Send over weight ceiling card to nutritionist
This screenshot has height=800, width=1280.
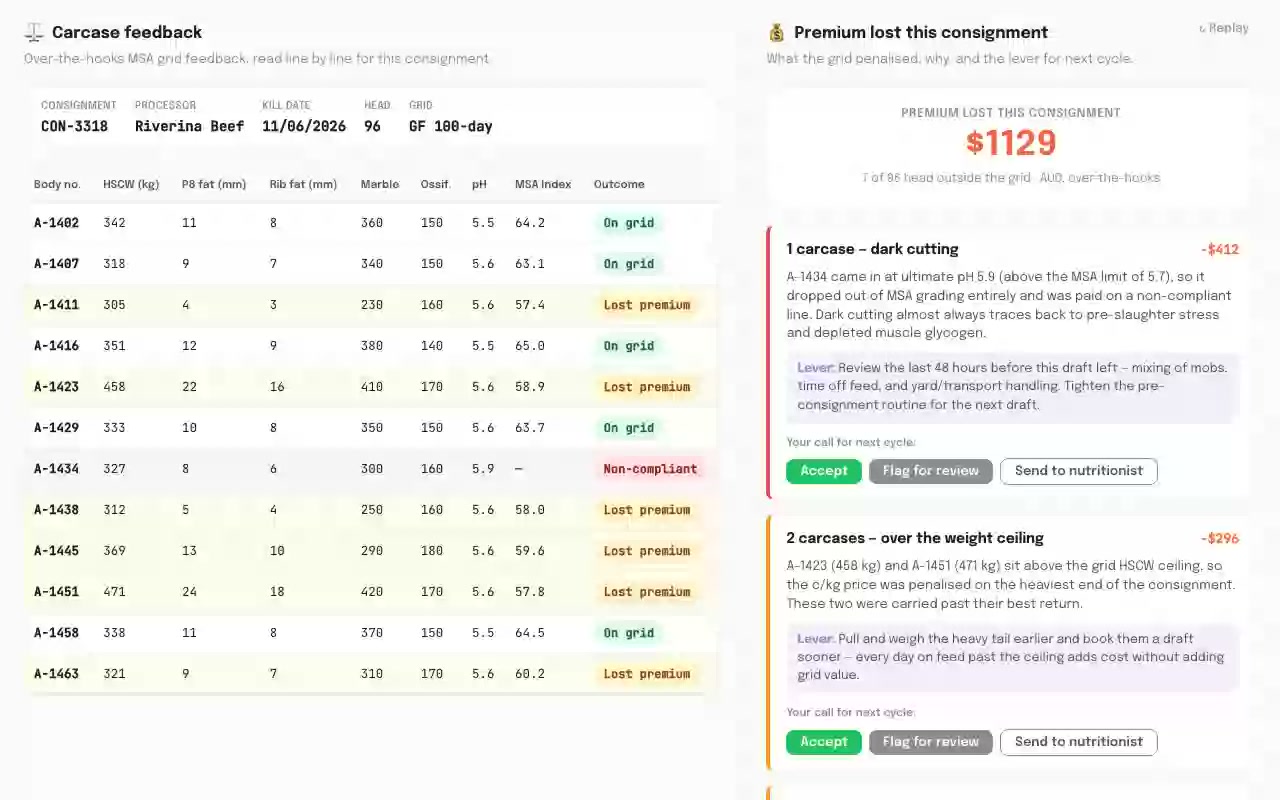point(1079,742)
